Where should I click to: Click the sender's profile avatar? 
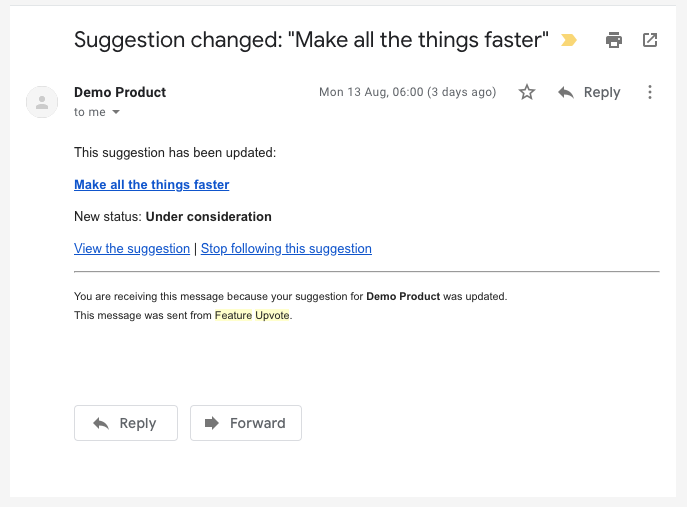click(42, 102)
